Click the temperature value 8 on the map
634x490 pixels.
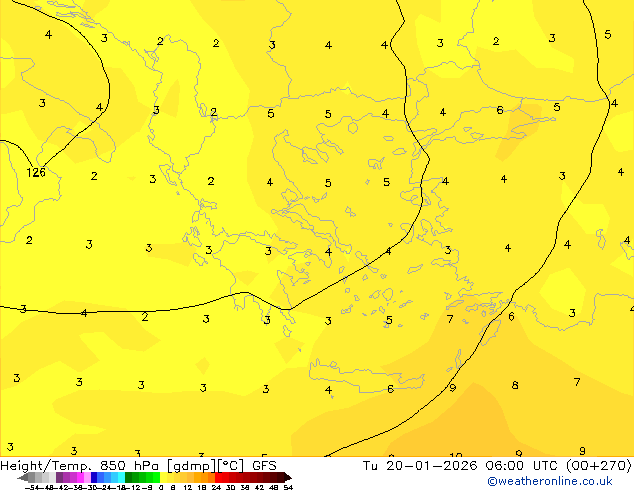(x=515, y=385)
